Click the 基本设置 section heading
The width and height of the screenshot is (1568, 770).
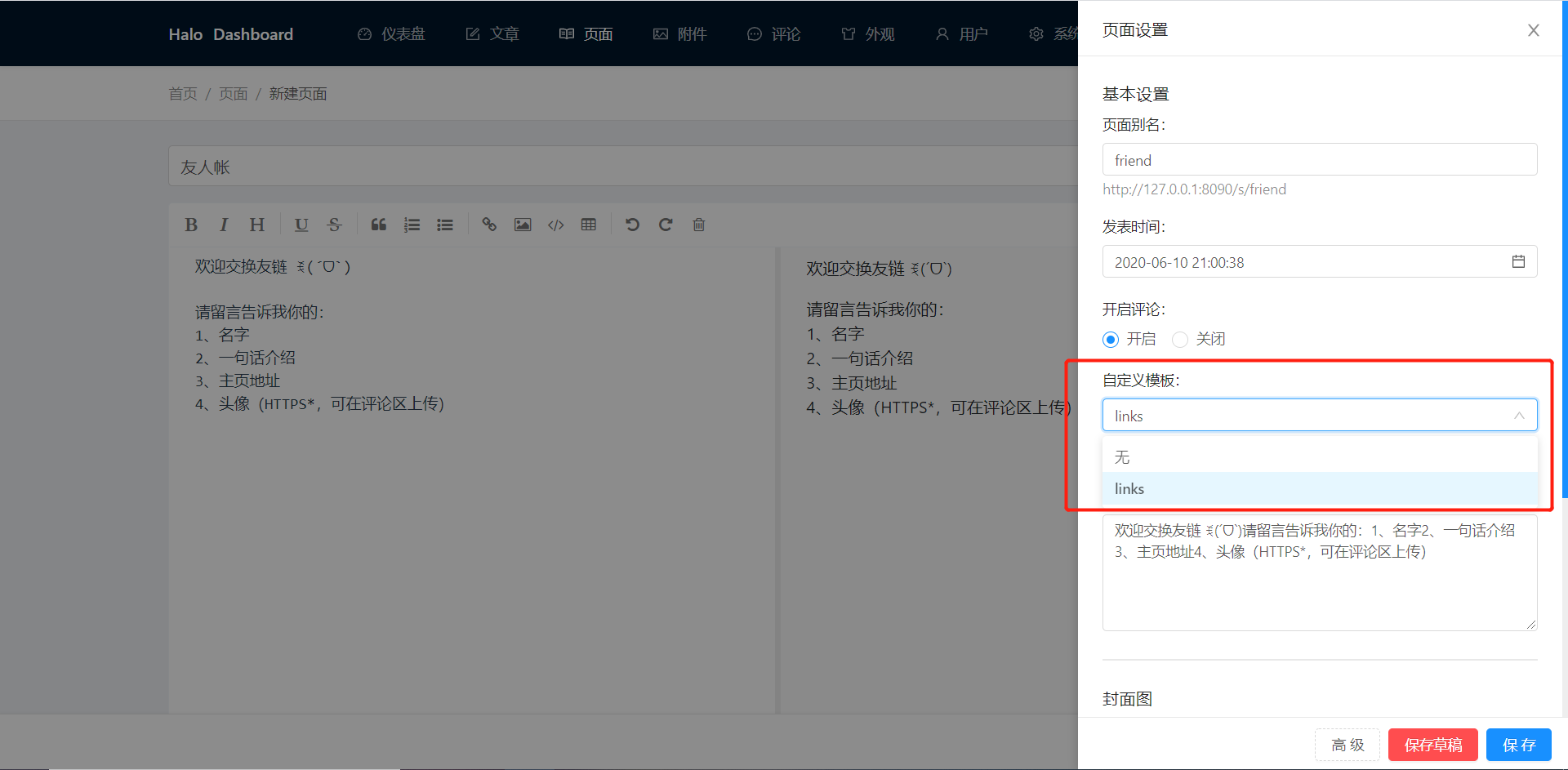click(1136, 94)
